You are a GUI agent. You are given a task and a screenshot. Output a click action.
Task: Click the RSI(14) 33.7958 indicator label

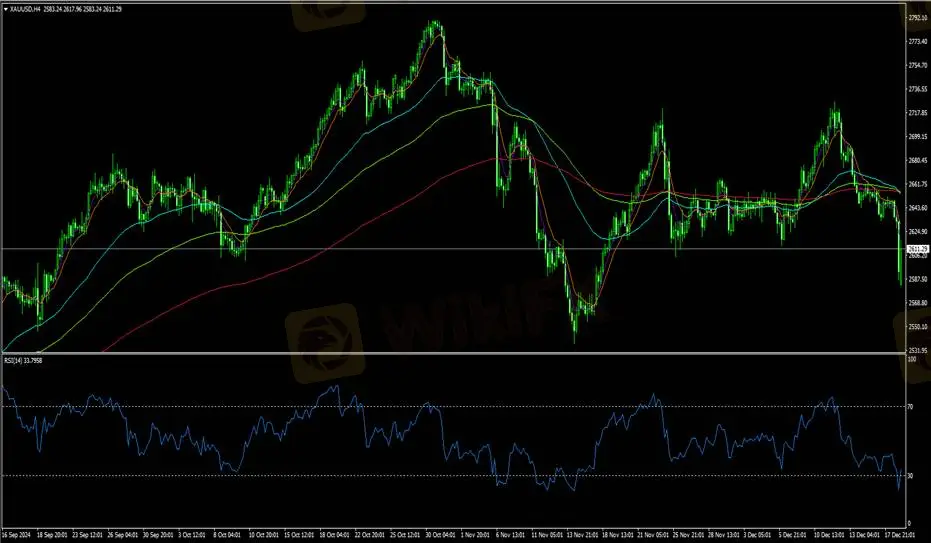click(x=23, y=360)
